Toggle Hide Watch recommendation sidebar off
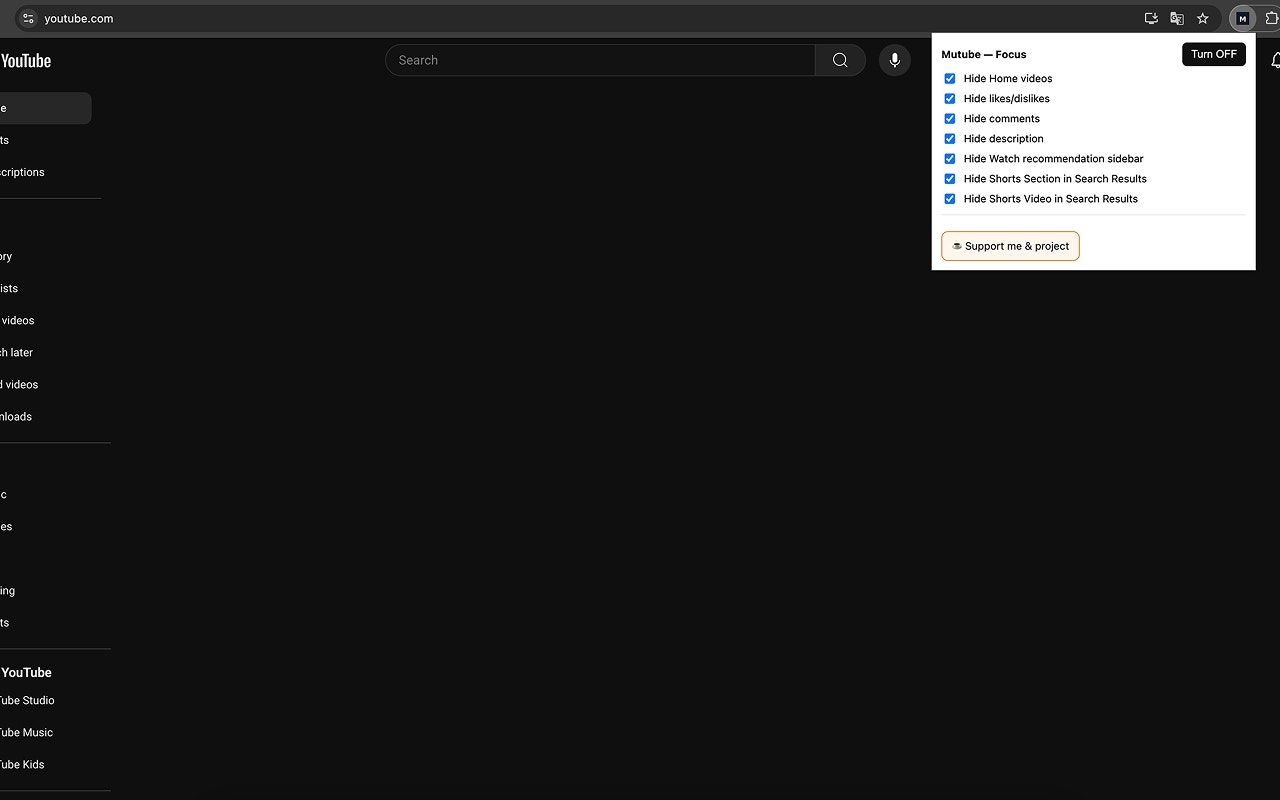Viewport: 1280px width, 800px height. 949,158
